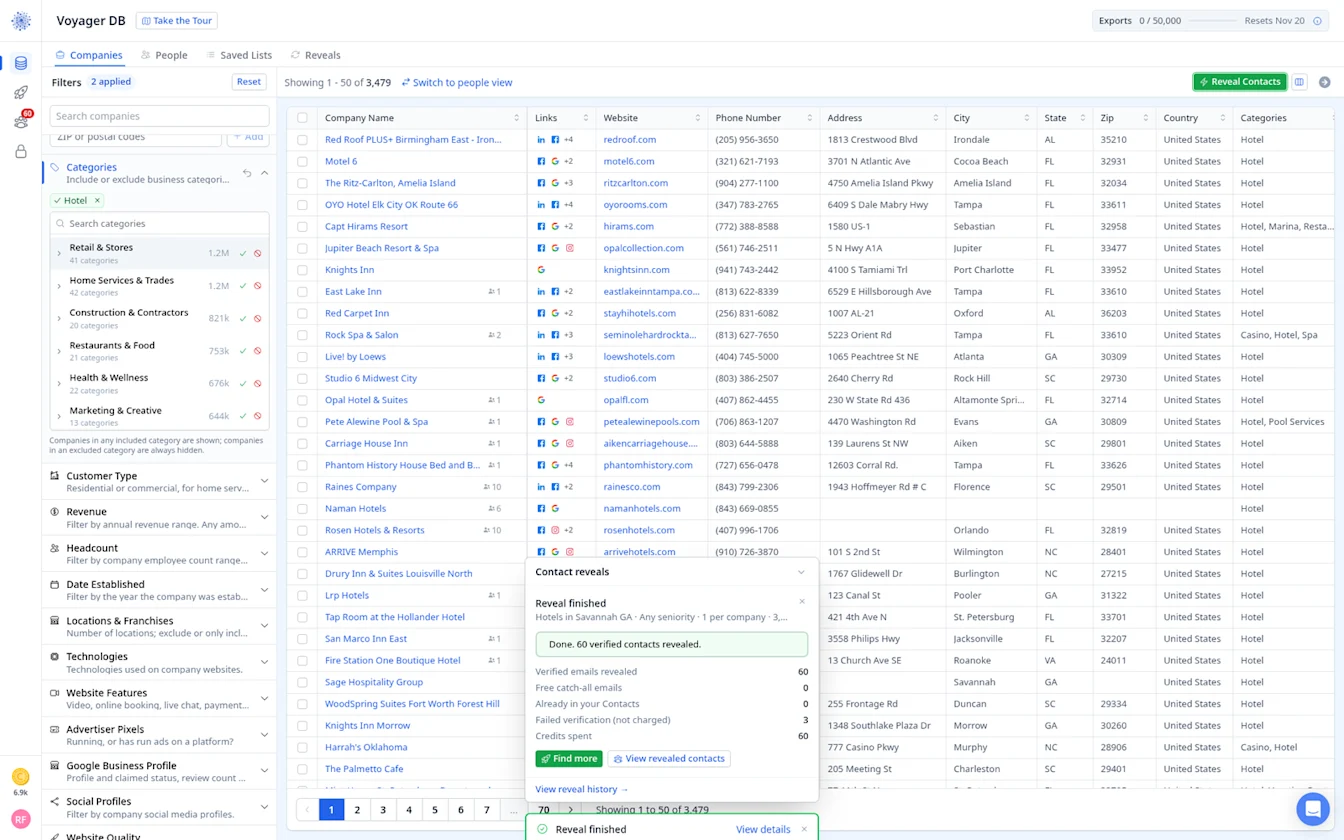This screenshot has height=840, width=1344.
Task: Close the Reveal finished toast at bottom
Action: click(x=803, y=829)
